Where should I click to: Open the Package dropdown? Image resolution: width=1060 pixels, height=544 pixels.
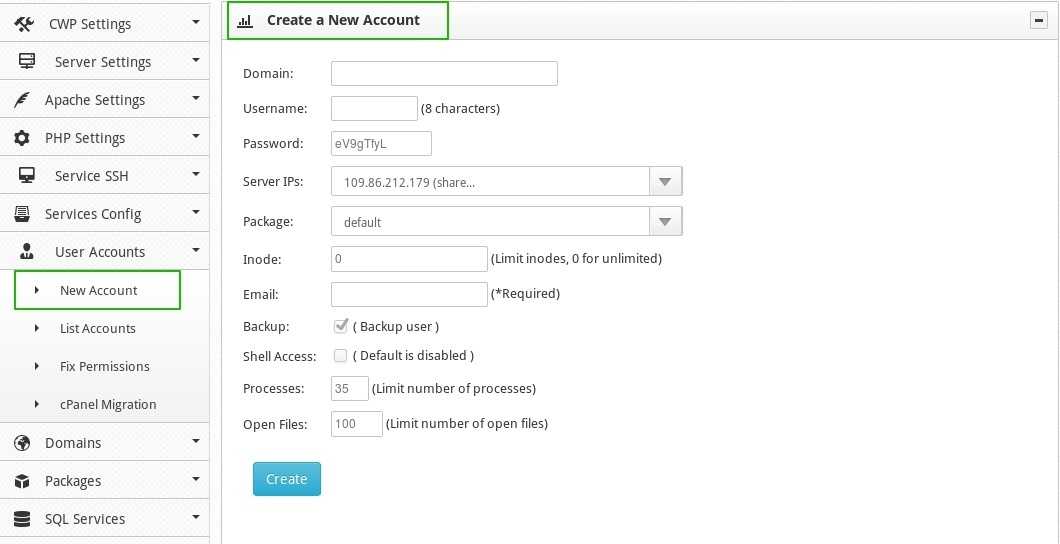pos(665,222)
